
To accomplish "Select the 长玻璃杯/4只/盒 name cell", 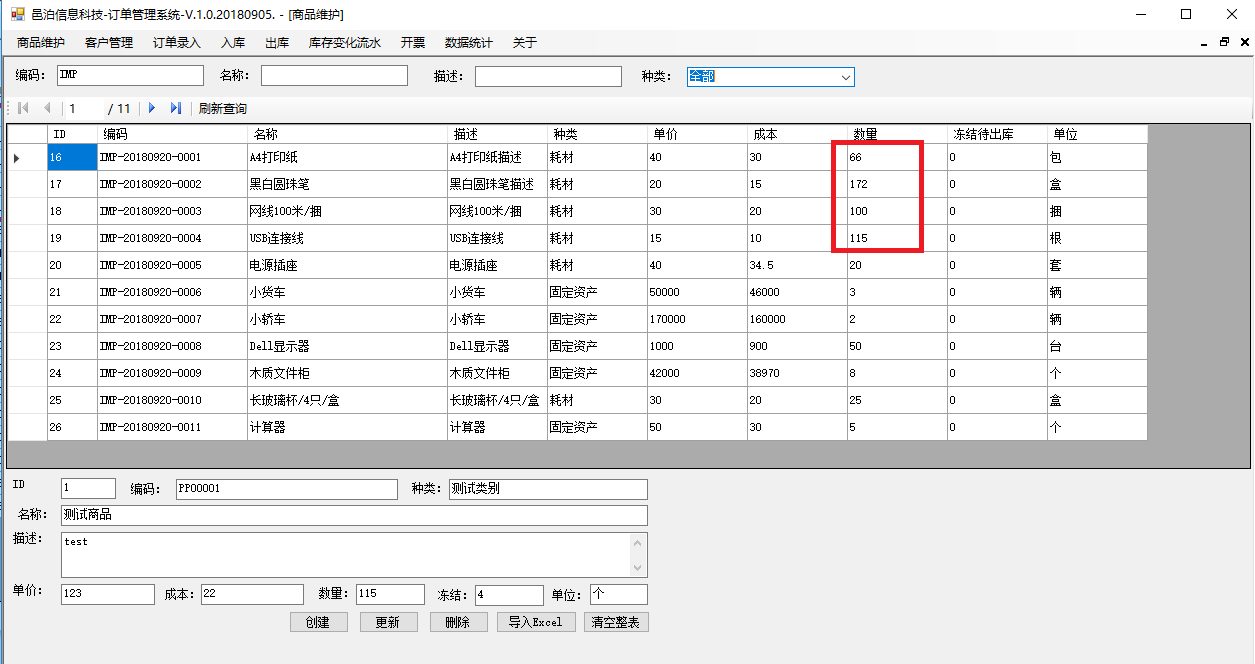I will [347, 400].
